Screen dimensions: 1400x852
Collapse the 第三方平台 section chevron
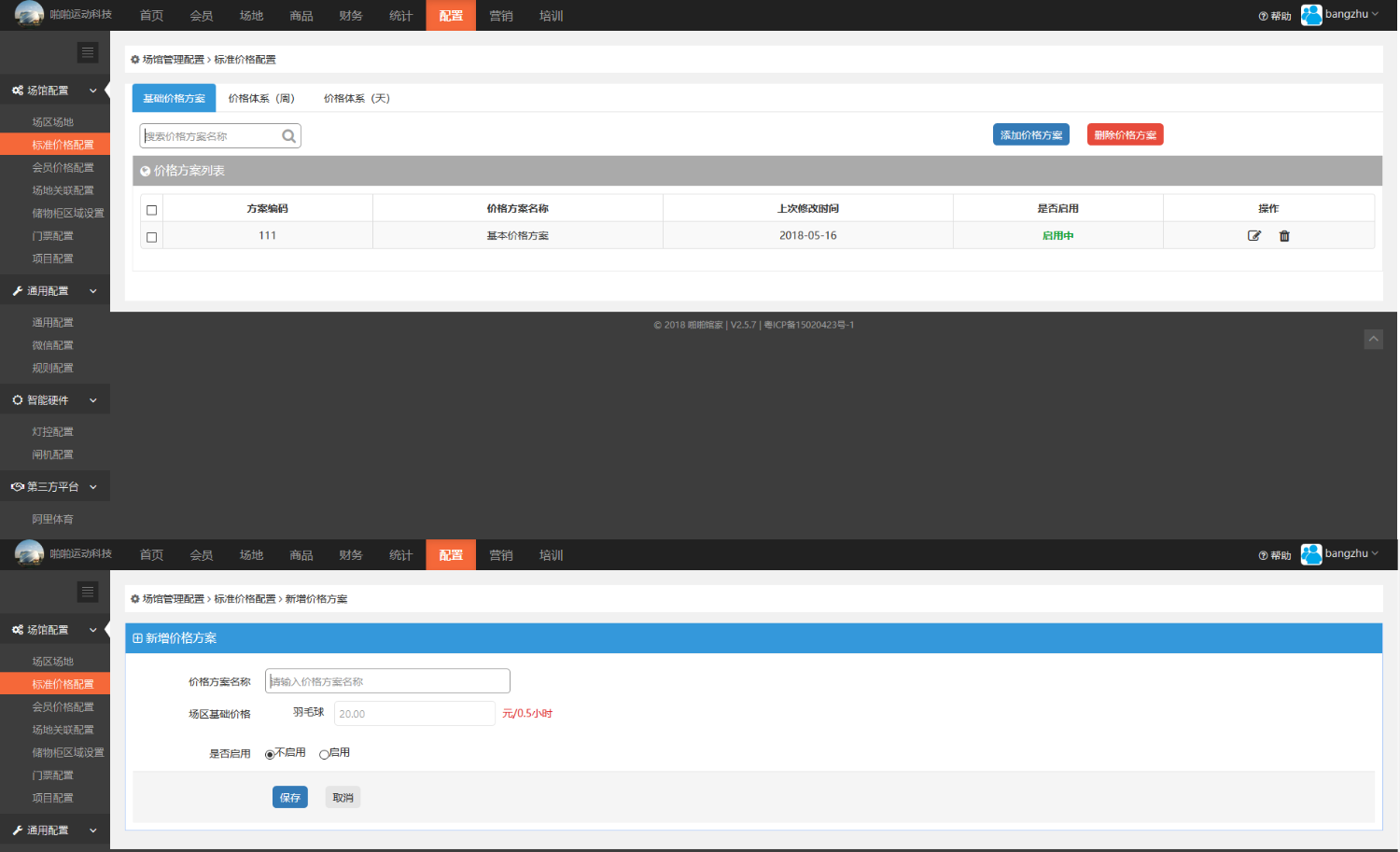point(93,487)
